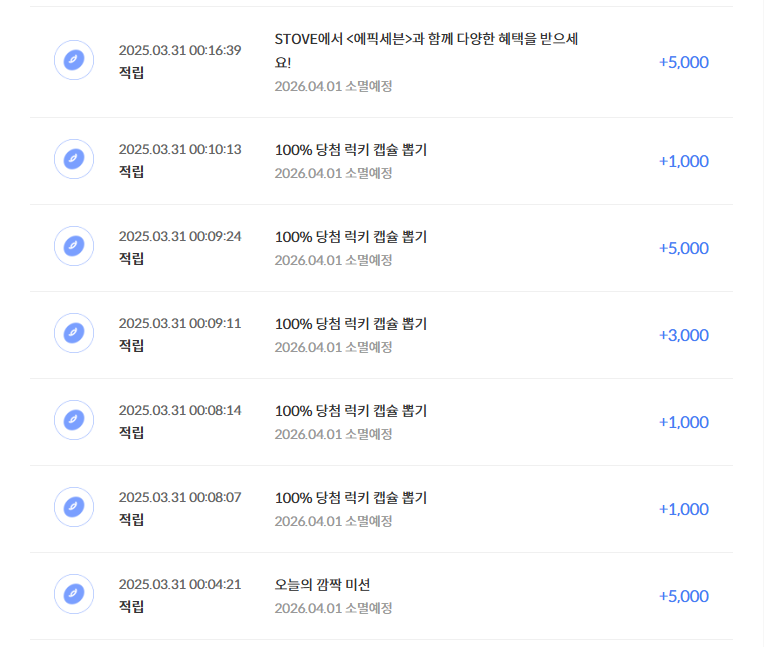Select 럭키 캡슐 뽑기 title at 00:08:14
The height and width of the screenshot is (647, 764).
(x=351, y=411)
